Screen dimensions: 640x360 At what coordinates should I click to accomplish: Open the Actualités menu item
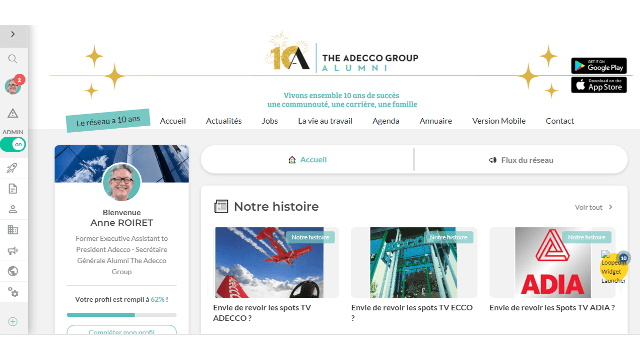[224, 121]
